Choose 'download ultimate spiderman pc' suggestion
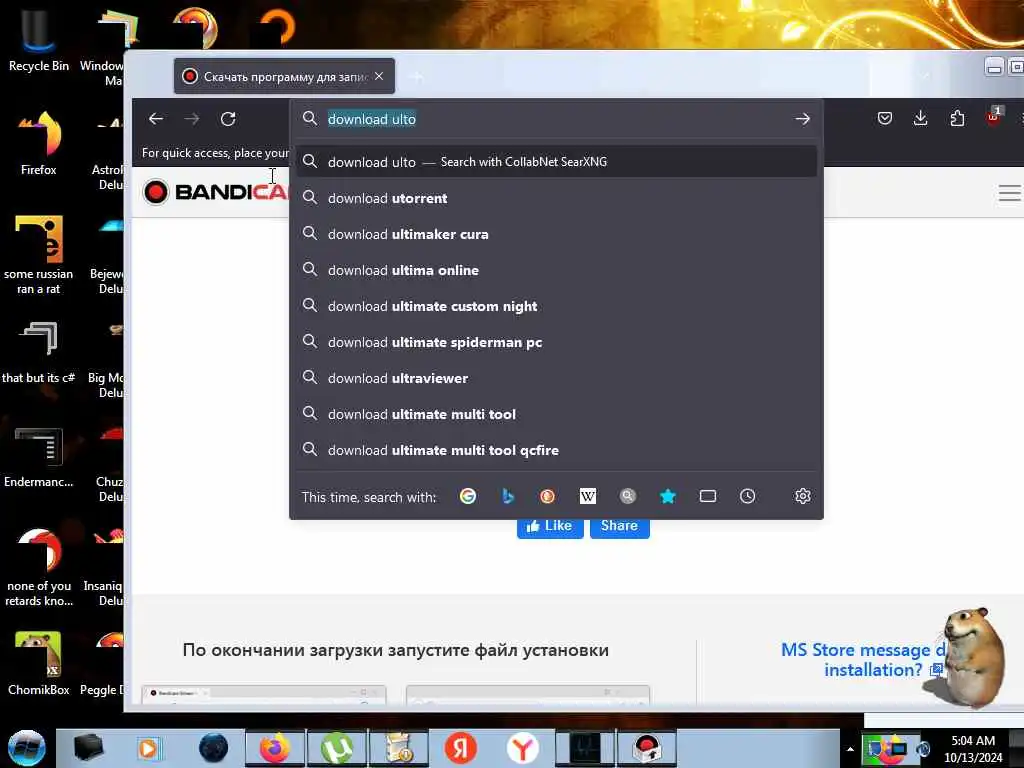The image size is (1024, 768). pos(556,342)
